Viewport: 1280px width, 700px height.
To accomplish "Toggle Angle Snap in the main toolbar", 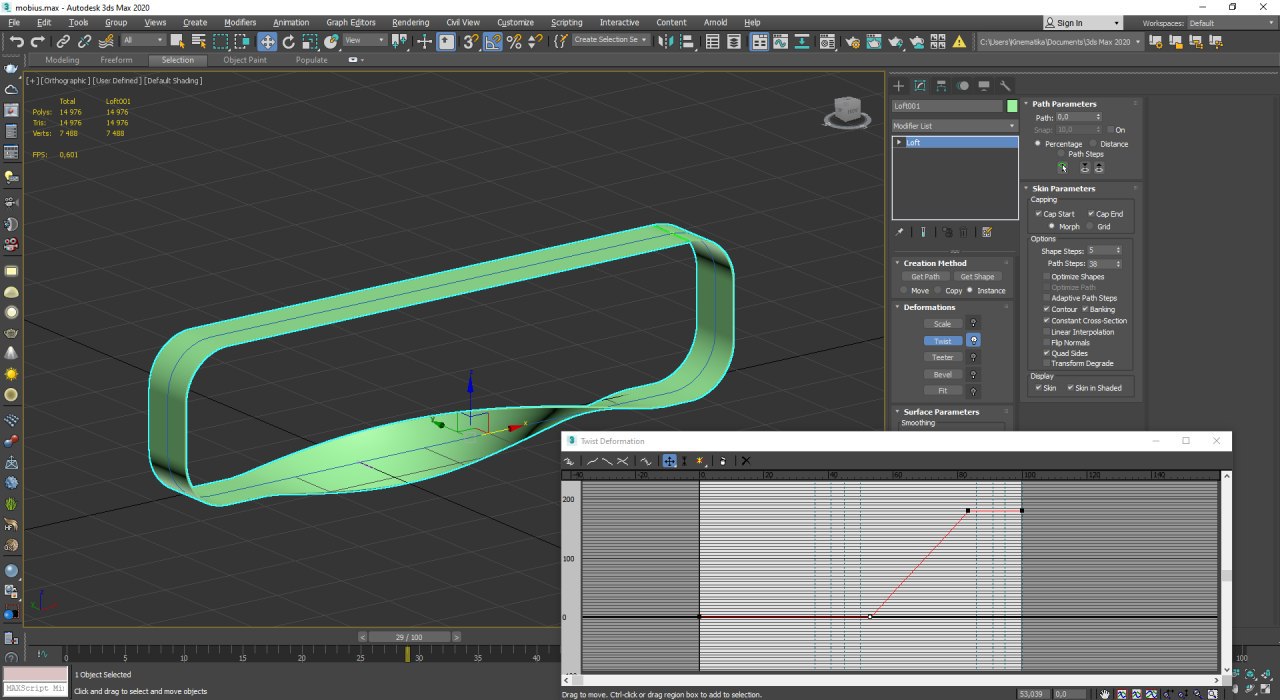I will click(x=493, y=41).
